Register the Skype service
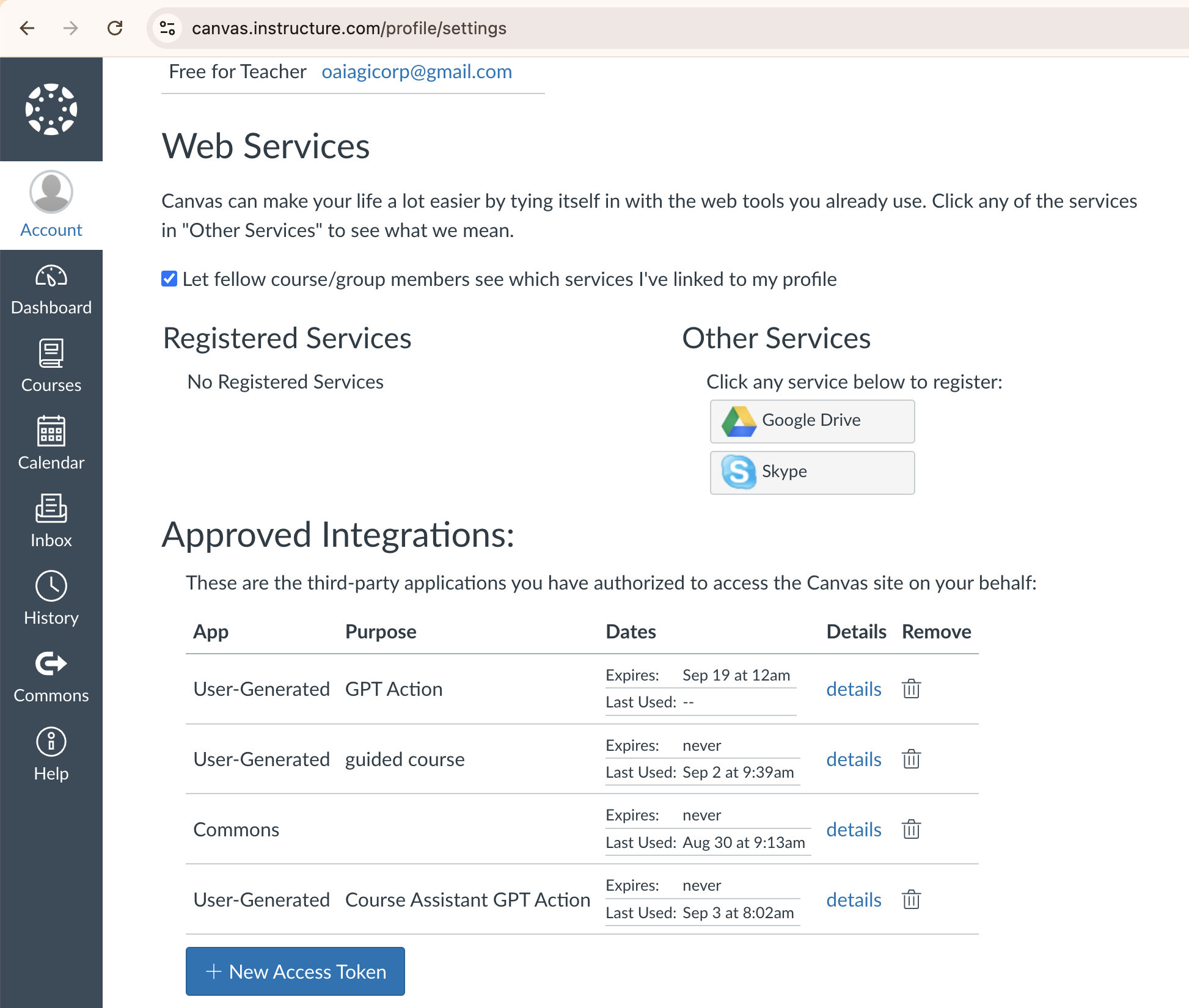The image size is (1189, 1008). [811, 472]
